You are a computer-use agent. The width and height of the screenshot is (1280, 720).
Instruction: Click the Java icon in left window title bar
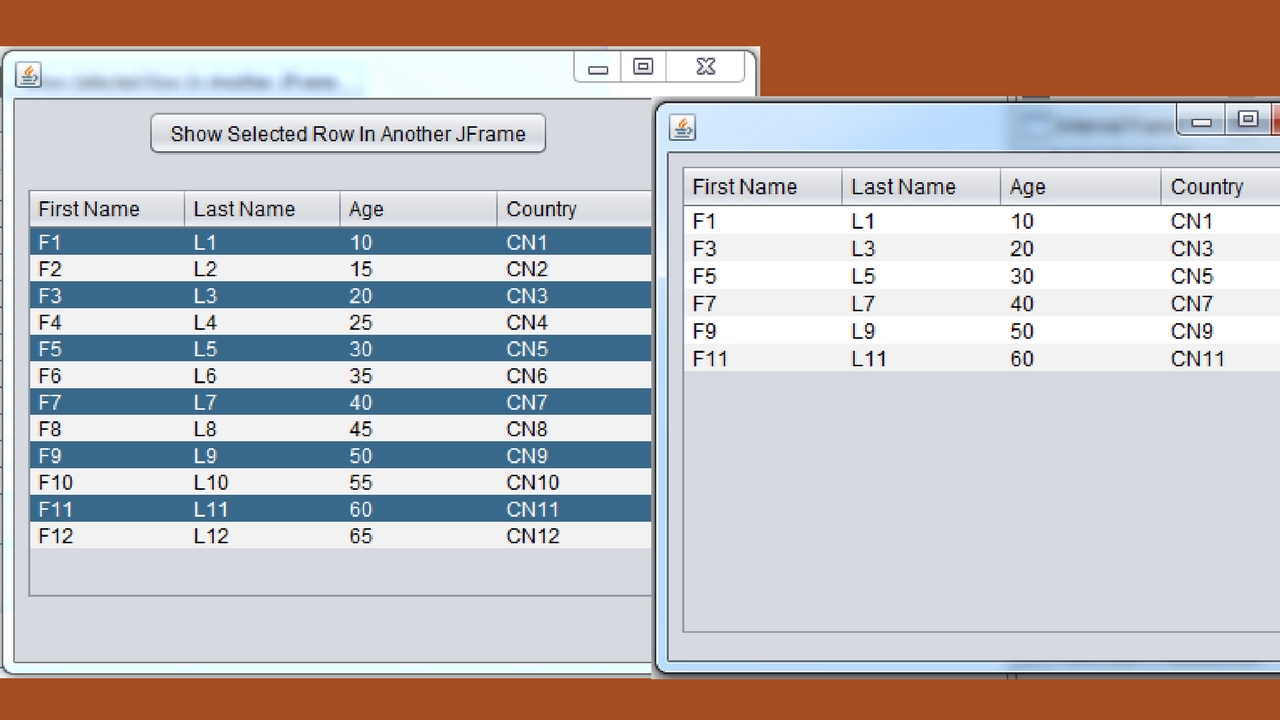[28, 75]
